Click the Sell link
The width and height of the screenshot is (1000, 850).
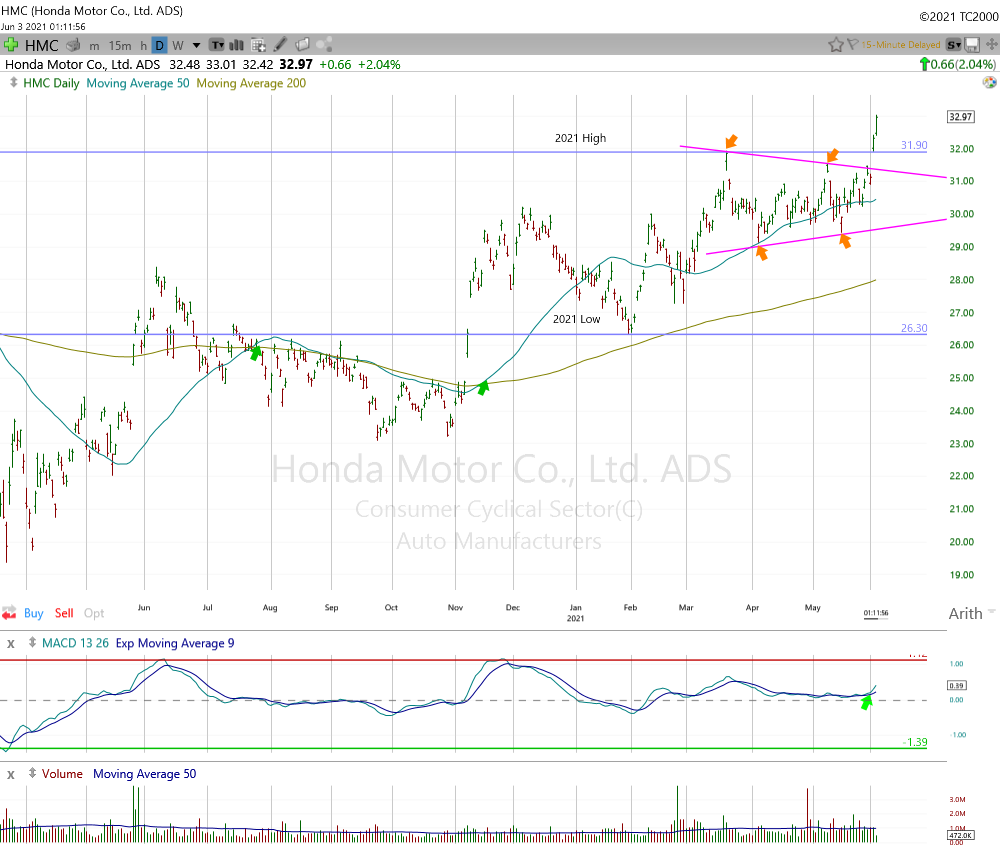[64, 613]
